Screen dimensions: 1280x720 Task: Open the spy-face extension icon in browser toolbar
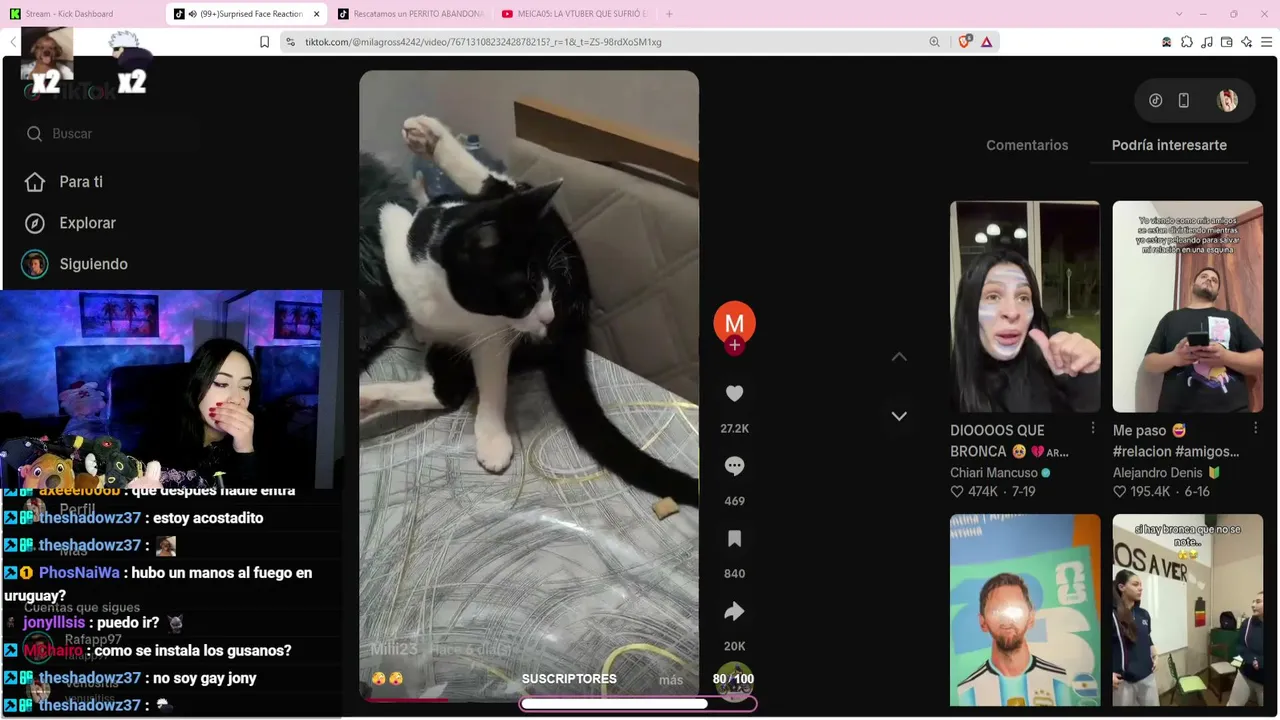pos(1167,42)
